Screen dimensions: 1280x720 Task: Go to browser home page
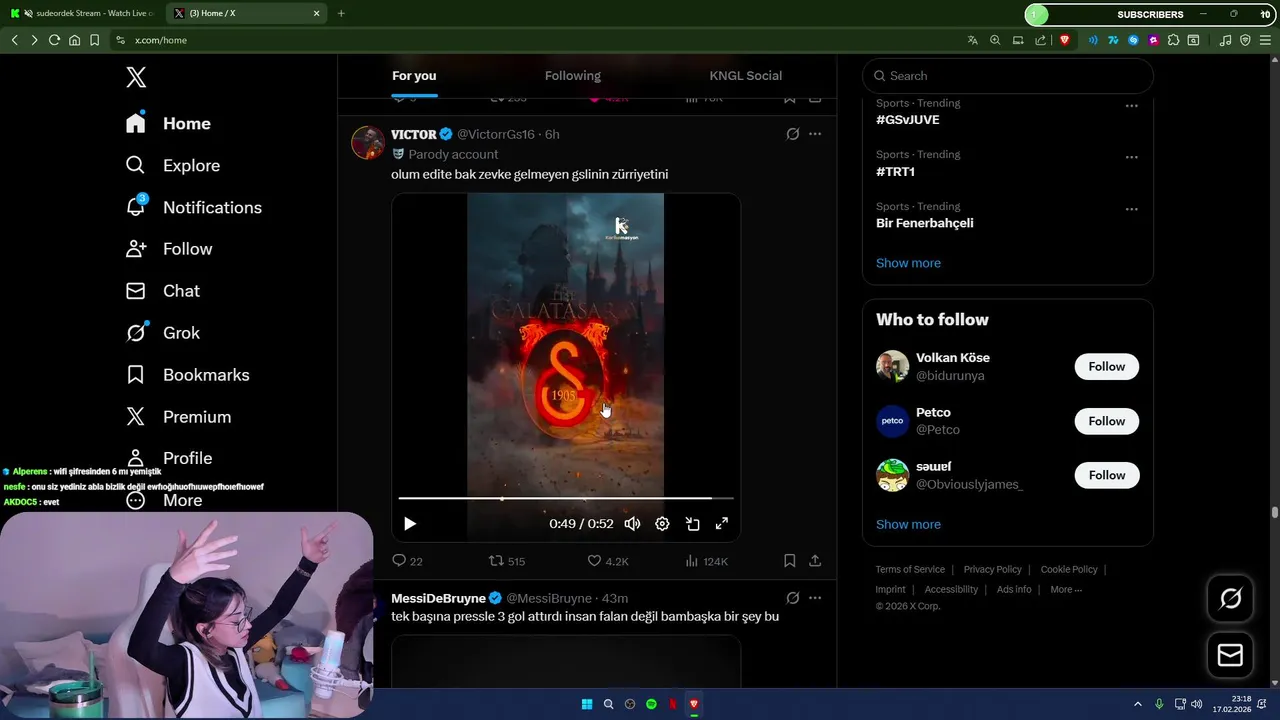coord(74,40)
